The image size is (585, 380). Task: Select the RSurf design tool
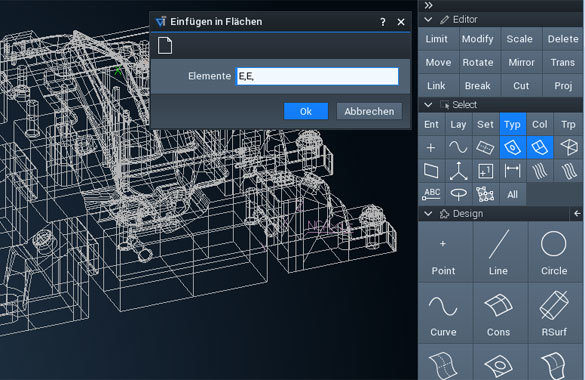click(556, 313)
